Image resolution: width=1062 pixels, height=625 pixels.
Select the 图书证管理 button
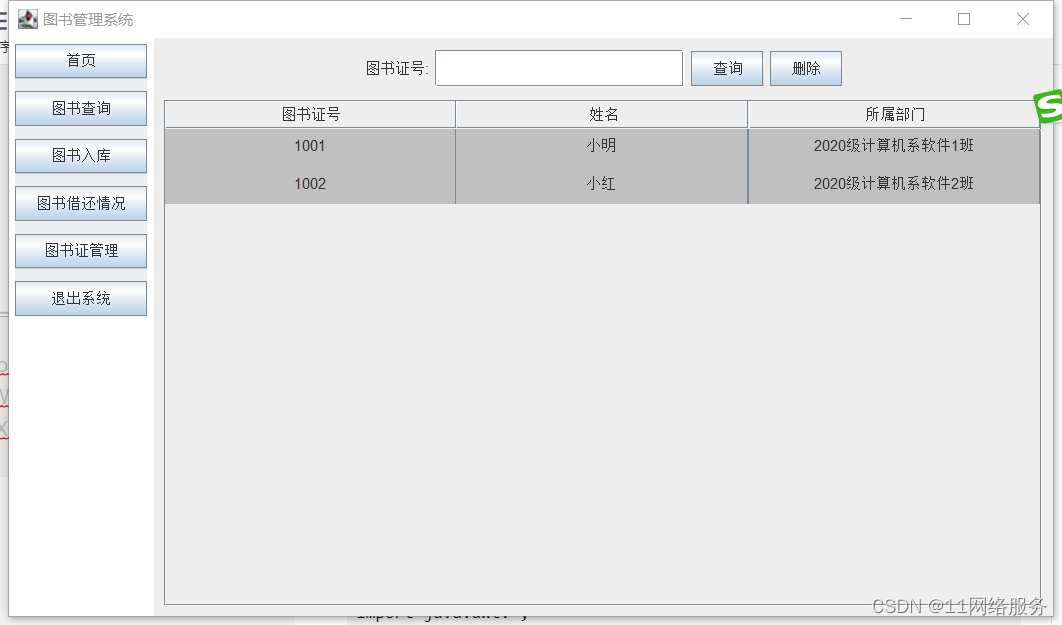pyautogui.click(x=81, y=251)
